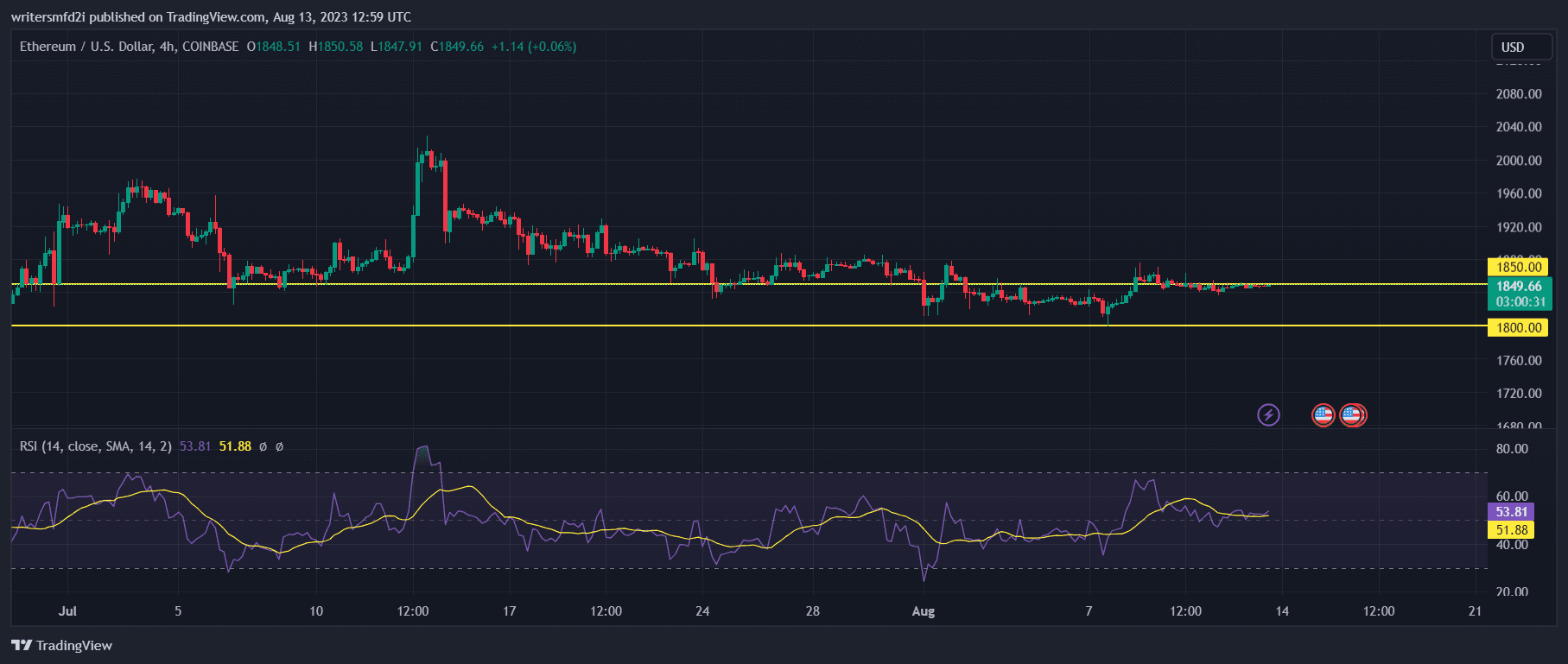Click the Jul label on time axis

[67, 611]
